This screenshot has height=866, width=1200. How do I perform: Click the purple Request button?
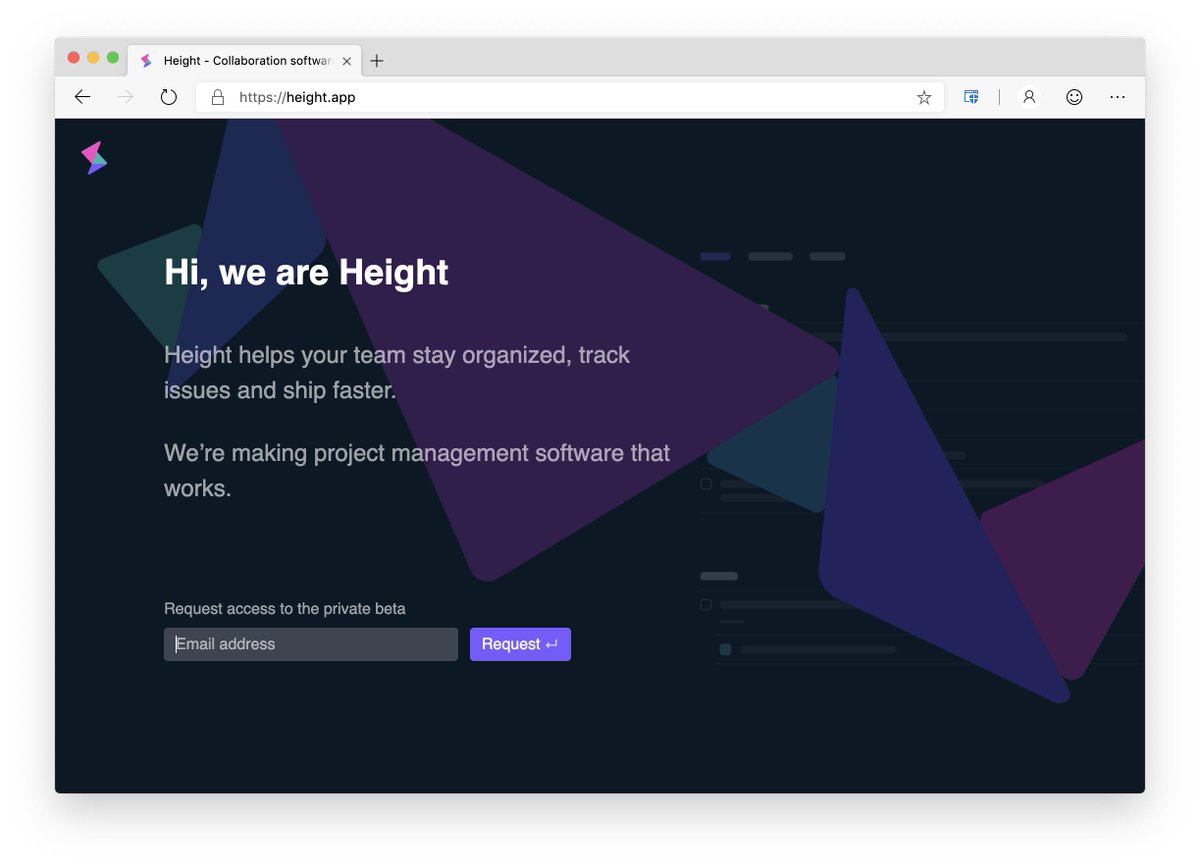pos(520,644)
